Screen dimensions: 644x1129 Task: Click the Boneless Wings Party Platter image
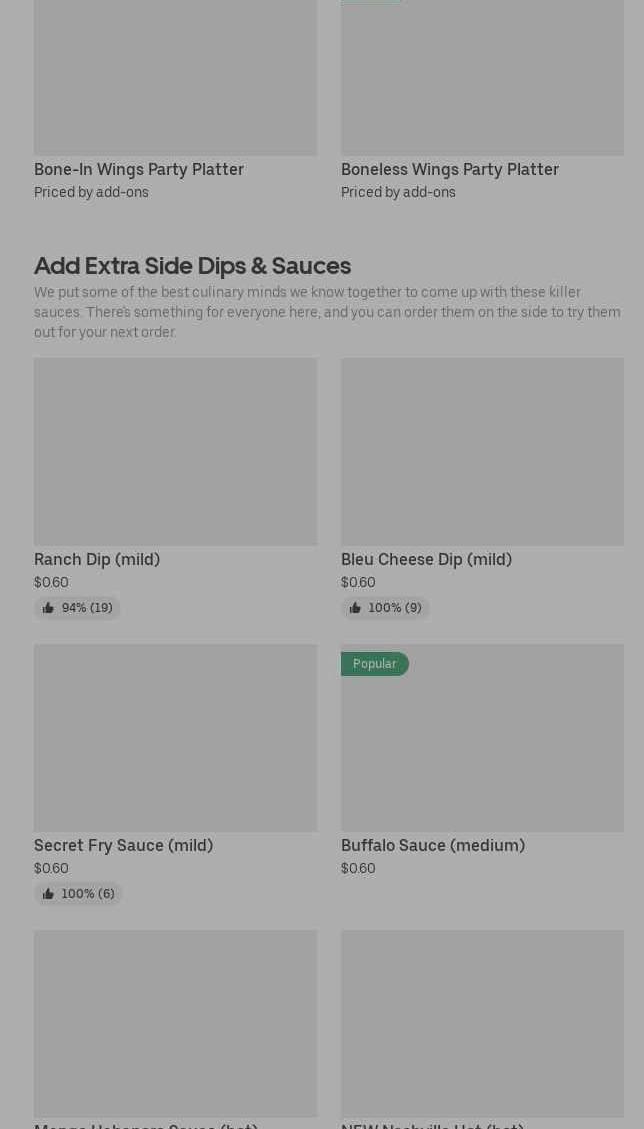(482, 77)
